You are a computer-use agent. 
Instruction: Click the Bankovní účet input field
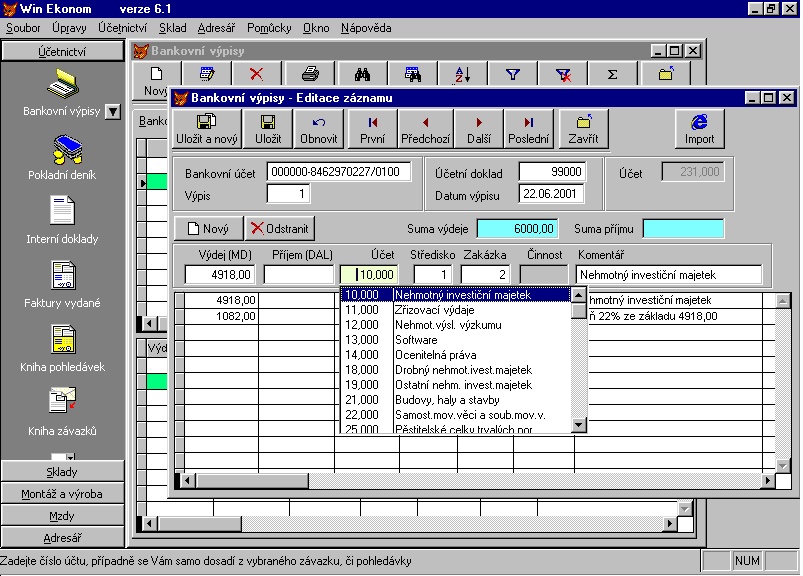point(339,172)
